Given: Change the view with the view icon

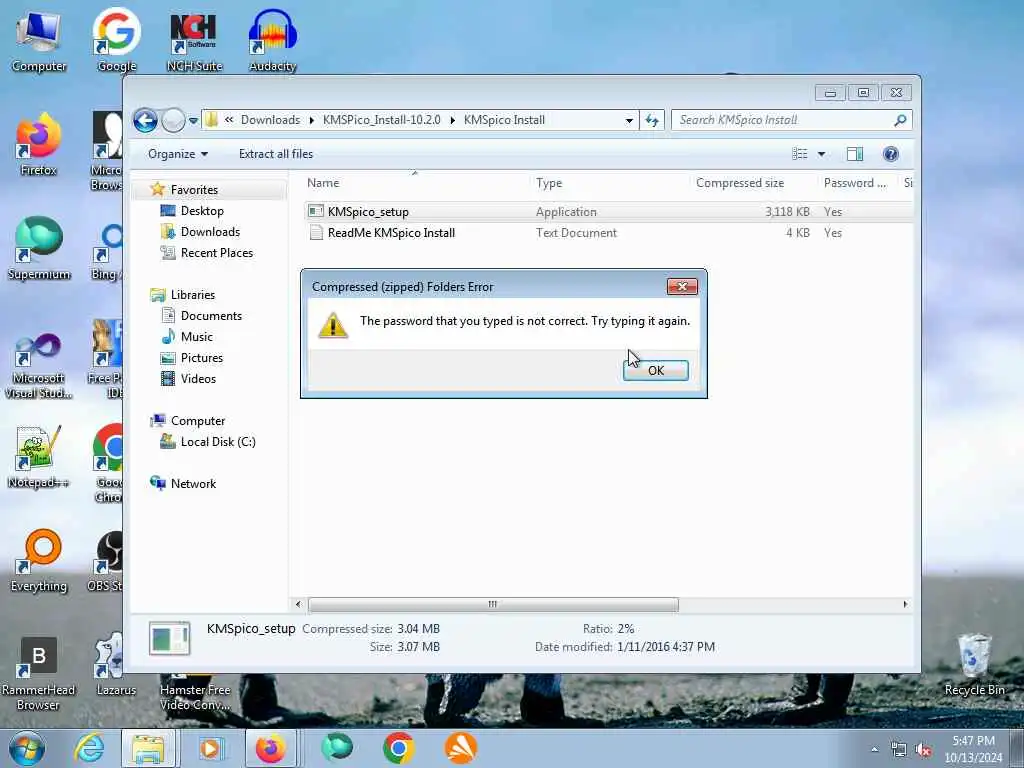Looking at the screenshot, I should (x=799, y=154).
